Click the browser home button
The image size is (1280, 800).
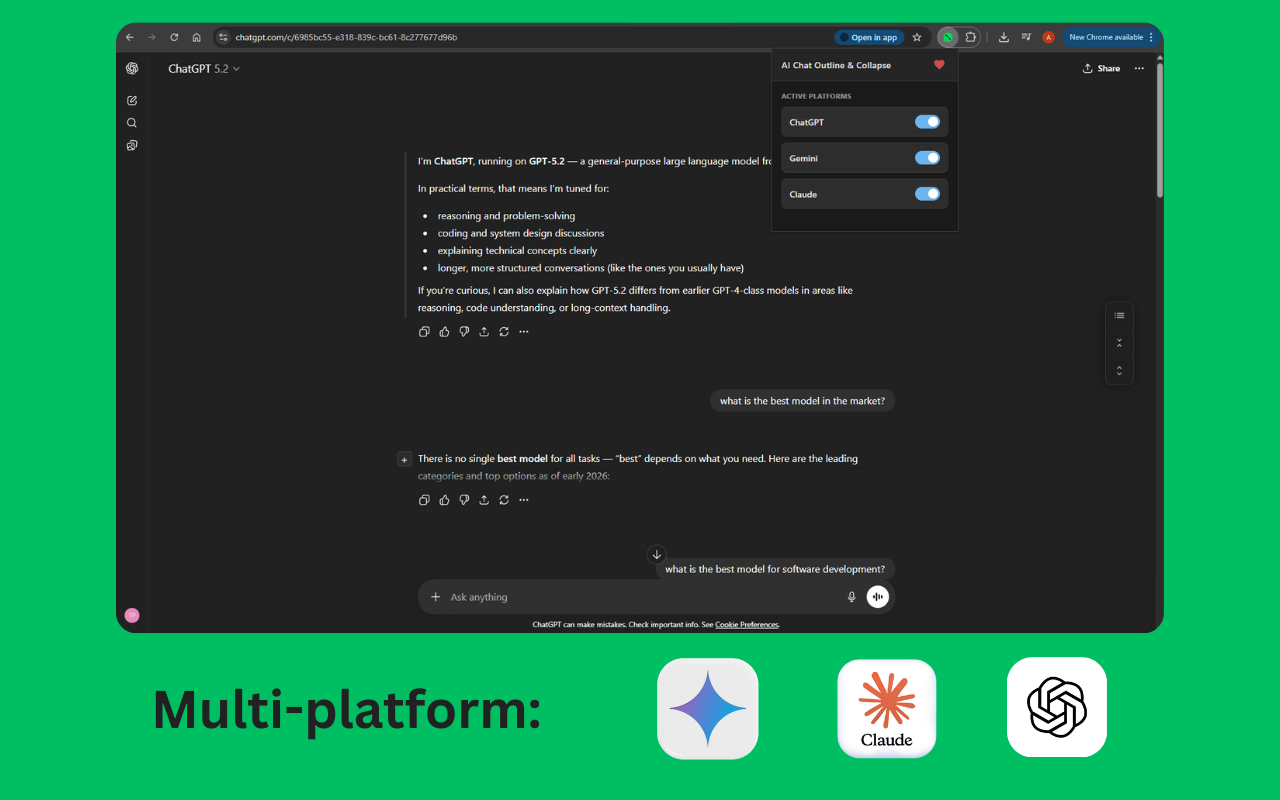[196, 37]
